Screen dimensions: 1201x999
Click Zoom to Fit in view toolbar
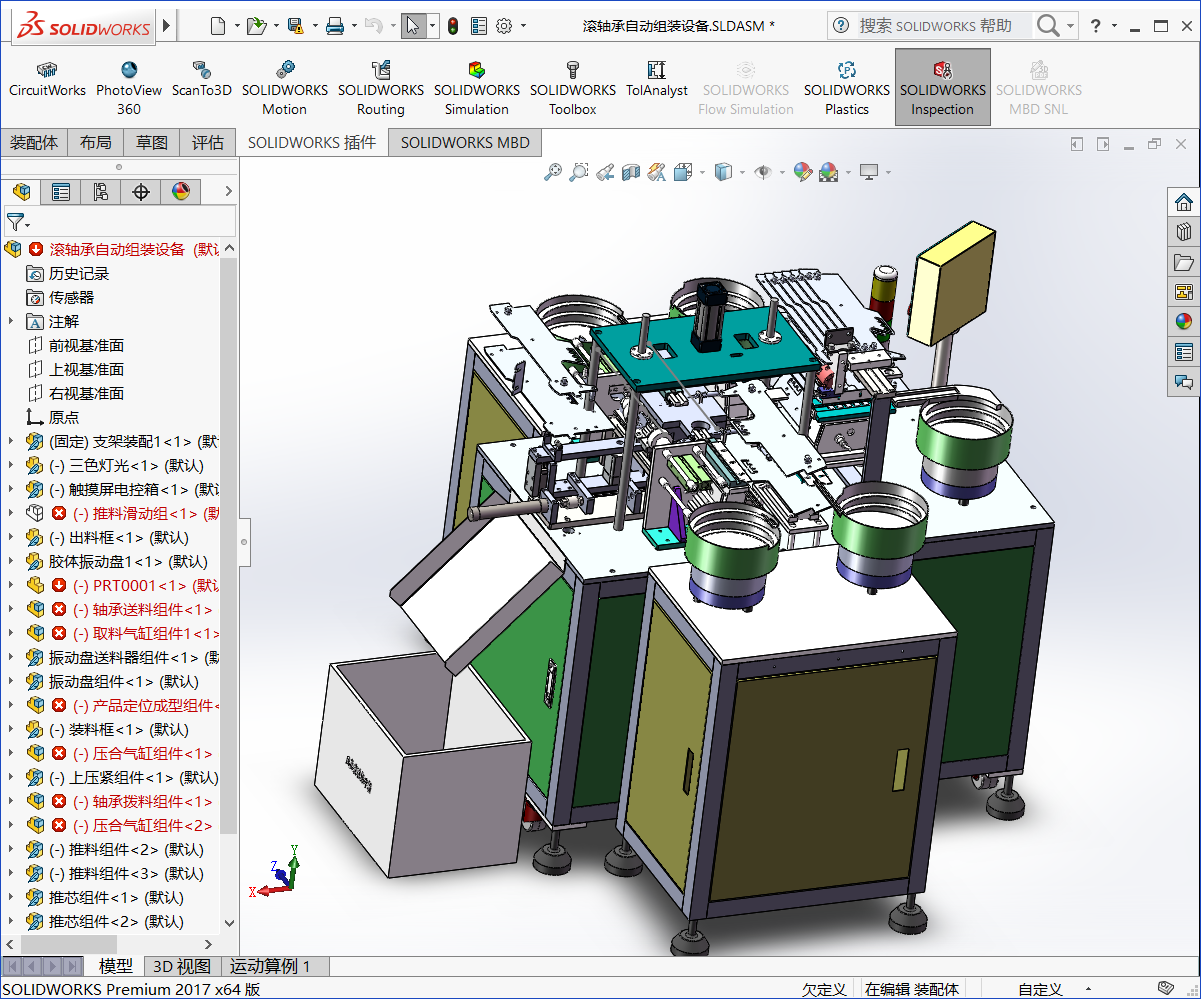point(553,172)
